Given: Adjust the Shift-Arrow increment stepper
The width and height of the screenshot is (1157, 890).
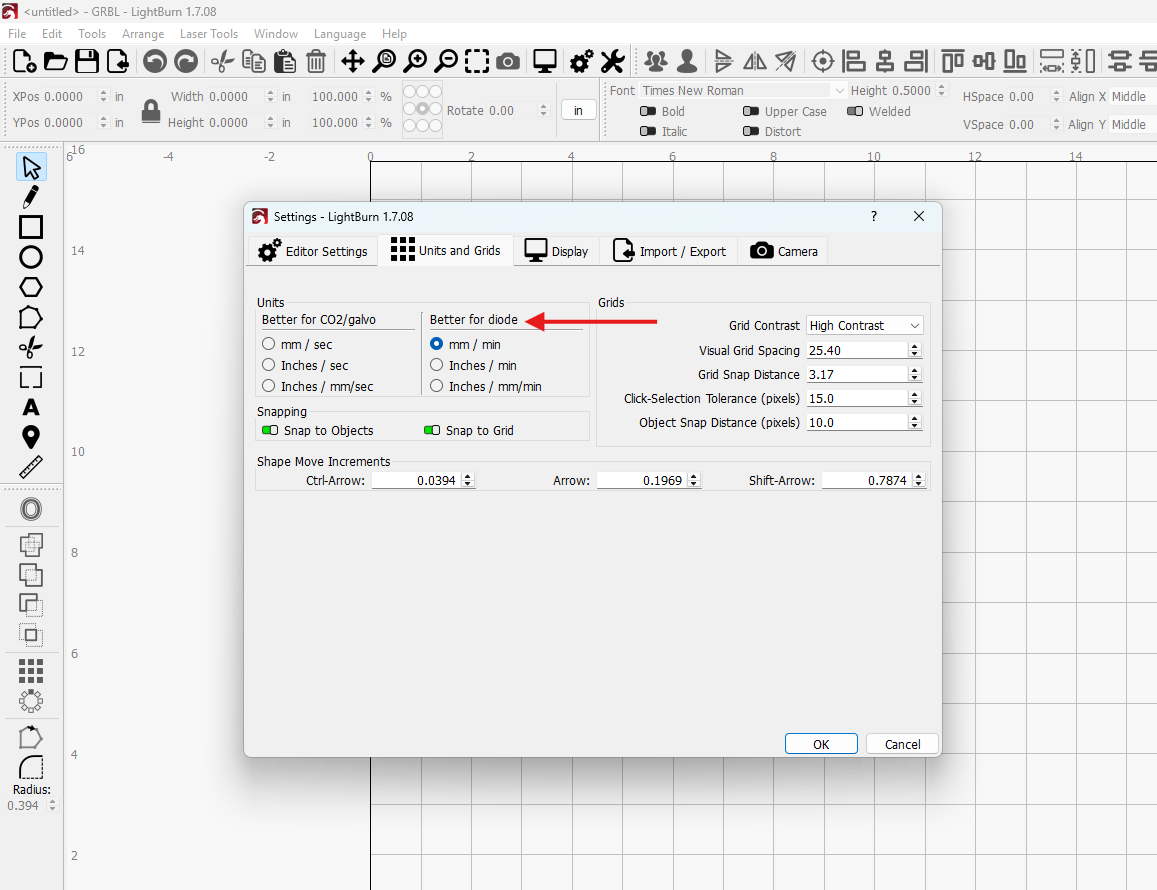Looking at the screenshot, I should (x=919, y=480).
